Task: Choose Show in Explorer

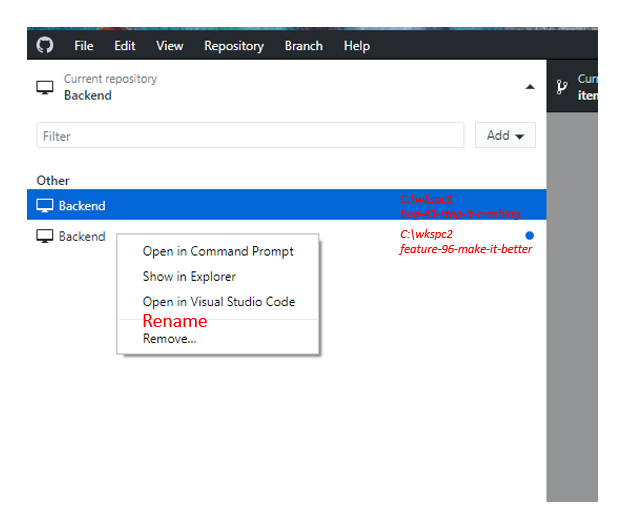Action: pyautogui.click(x=218, y=277)
